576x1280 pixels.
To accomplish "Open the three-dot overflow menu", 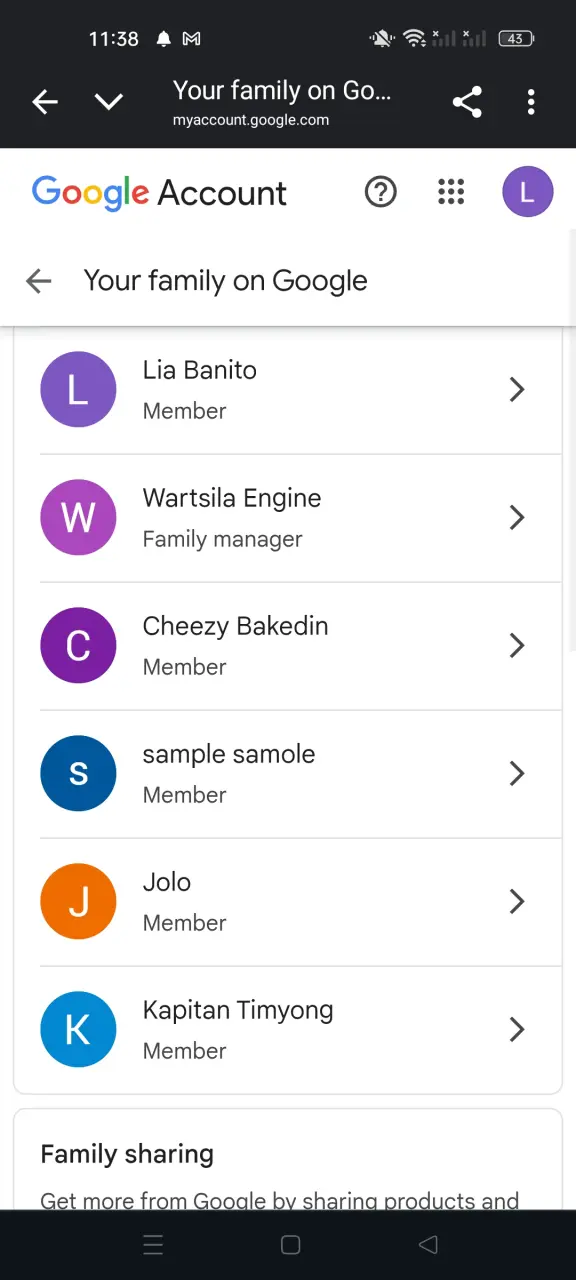I will (x=531, y=101).
